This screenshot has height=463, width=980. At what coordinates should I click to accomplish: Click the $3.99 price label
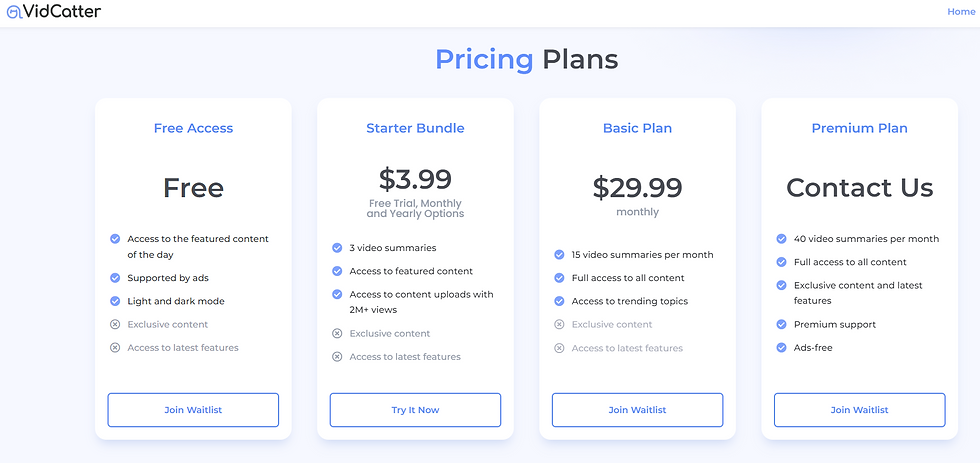(x=415, y=179)
